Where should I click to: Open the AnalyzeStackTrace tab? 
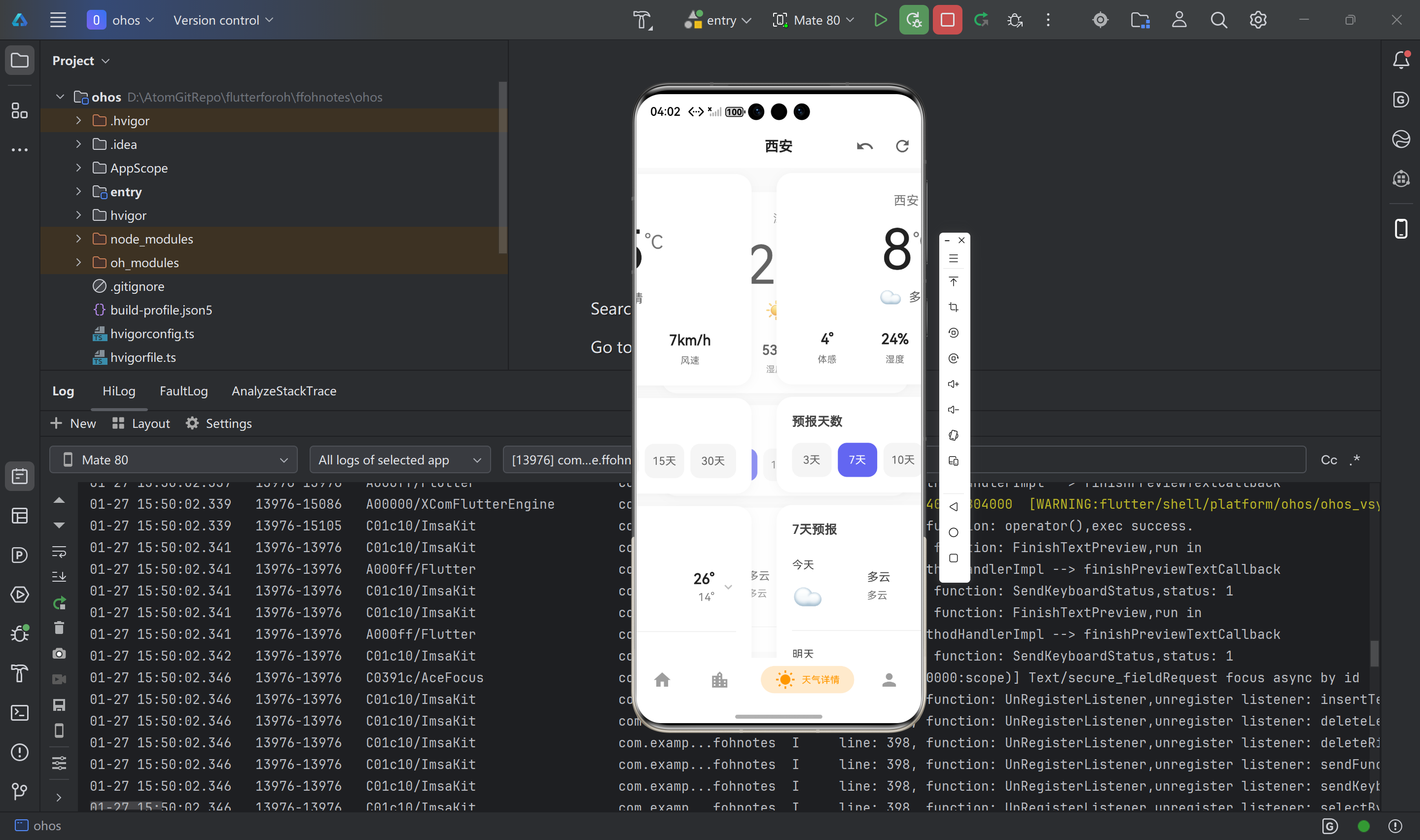click(284, 390)
